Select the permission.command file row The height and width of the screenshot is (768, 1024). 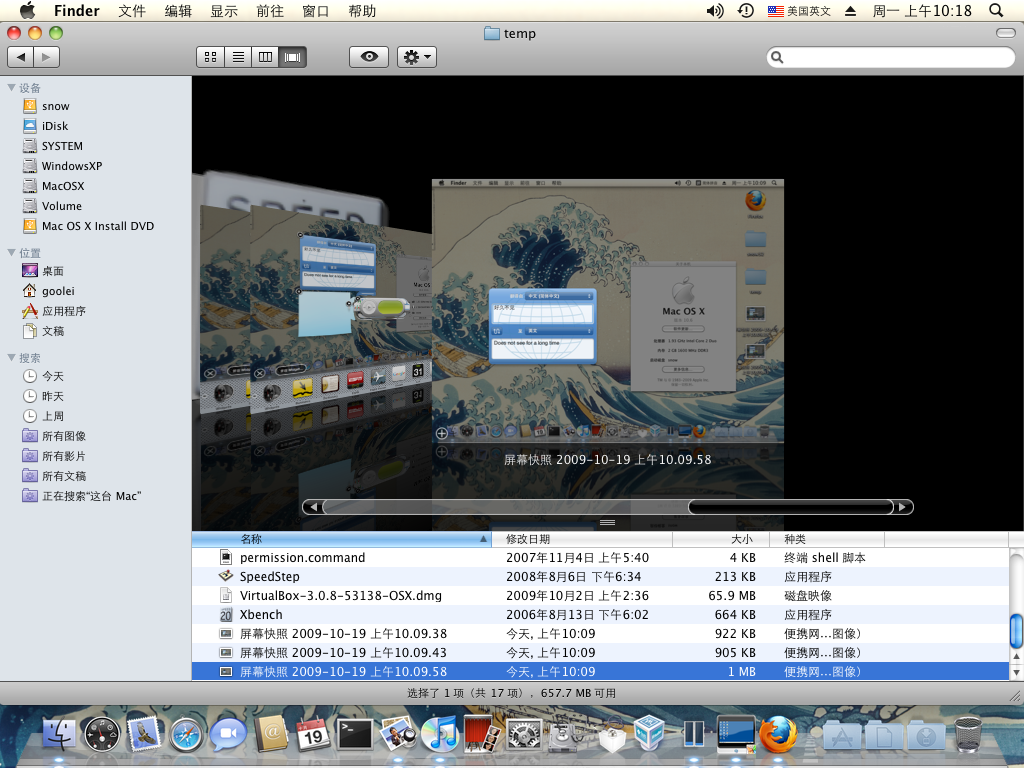coord(600,558)
